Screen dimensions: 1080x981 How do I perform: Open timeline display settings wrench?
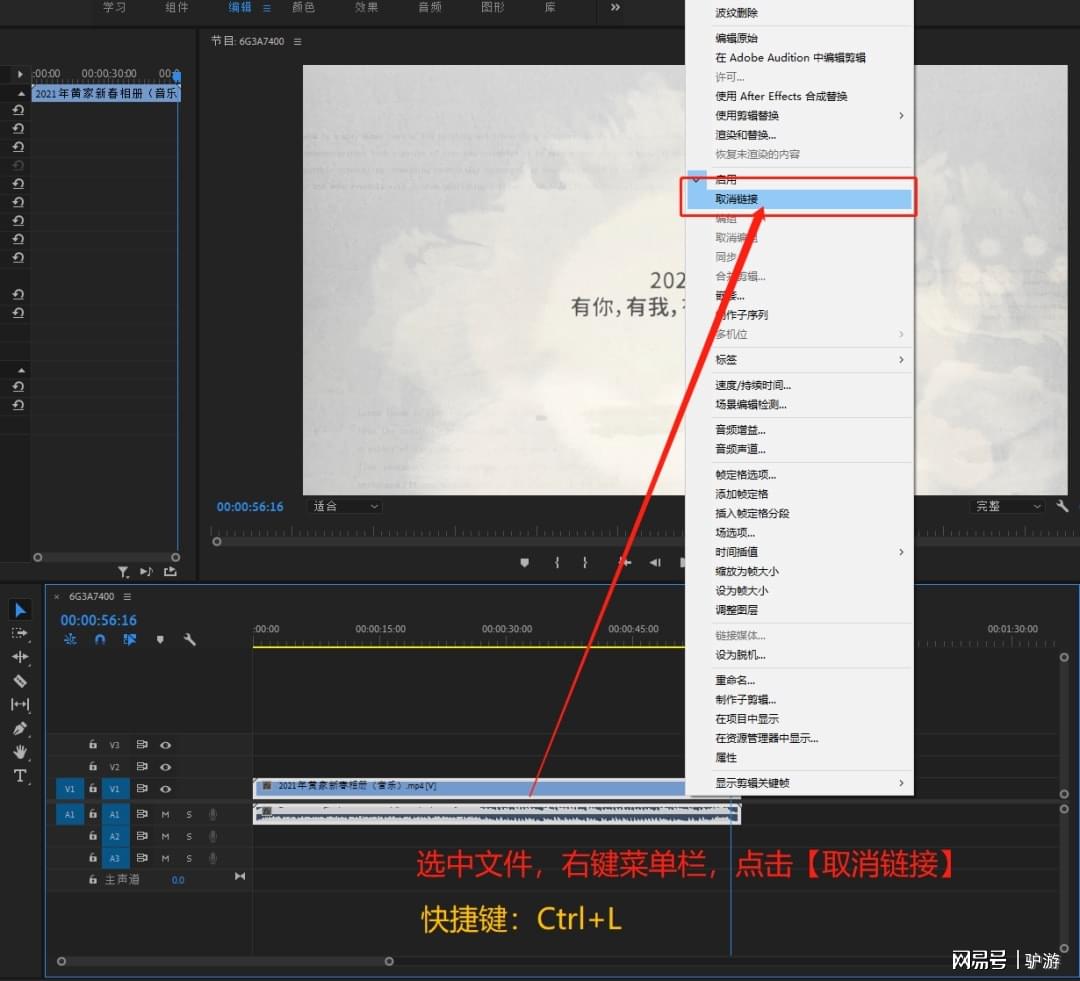click(189, 639)
